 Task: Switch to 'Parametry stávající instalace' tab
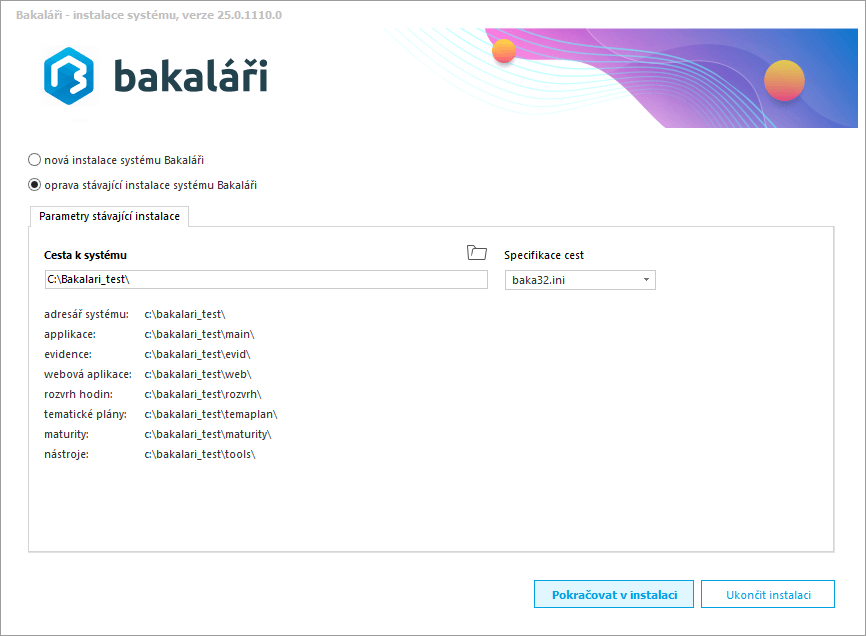(109, 216)
